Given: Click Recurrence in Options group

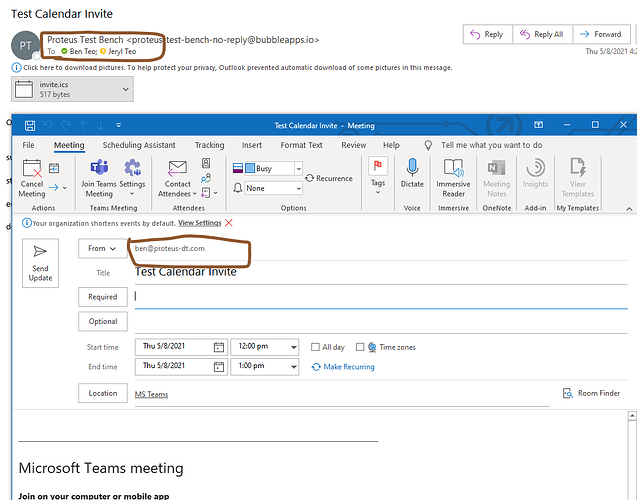Looking at the screenshot, I should (329, 178).
